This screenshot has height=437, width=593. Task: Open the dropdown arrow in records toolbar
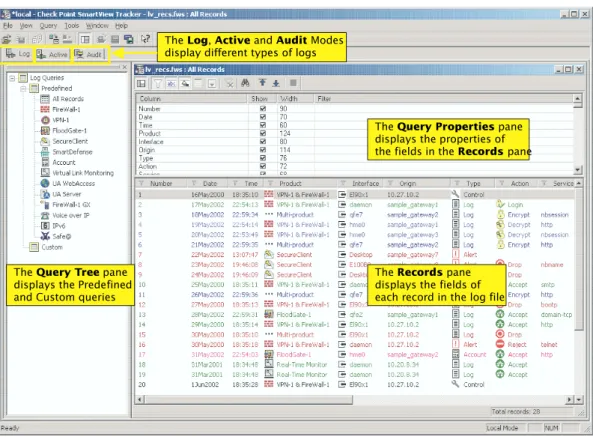212,84
